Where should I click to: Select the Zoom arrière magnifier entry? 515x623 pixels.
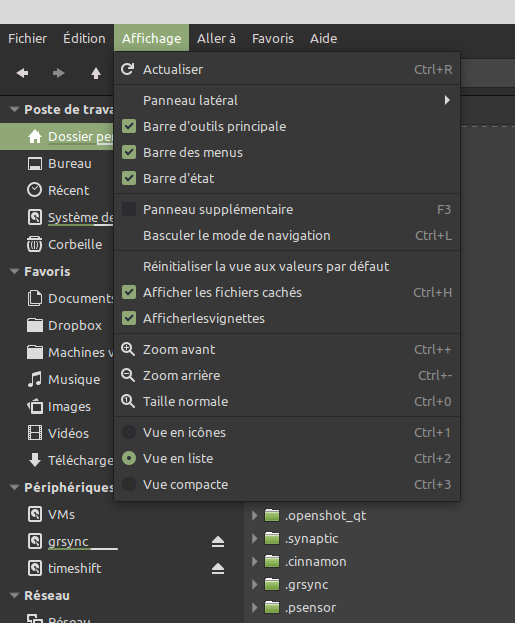[287, 375]
